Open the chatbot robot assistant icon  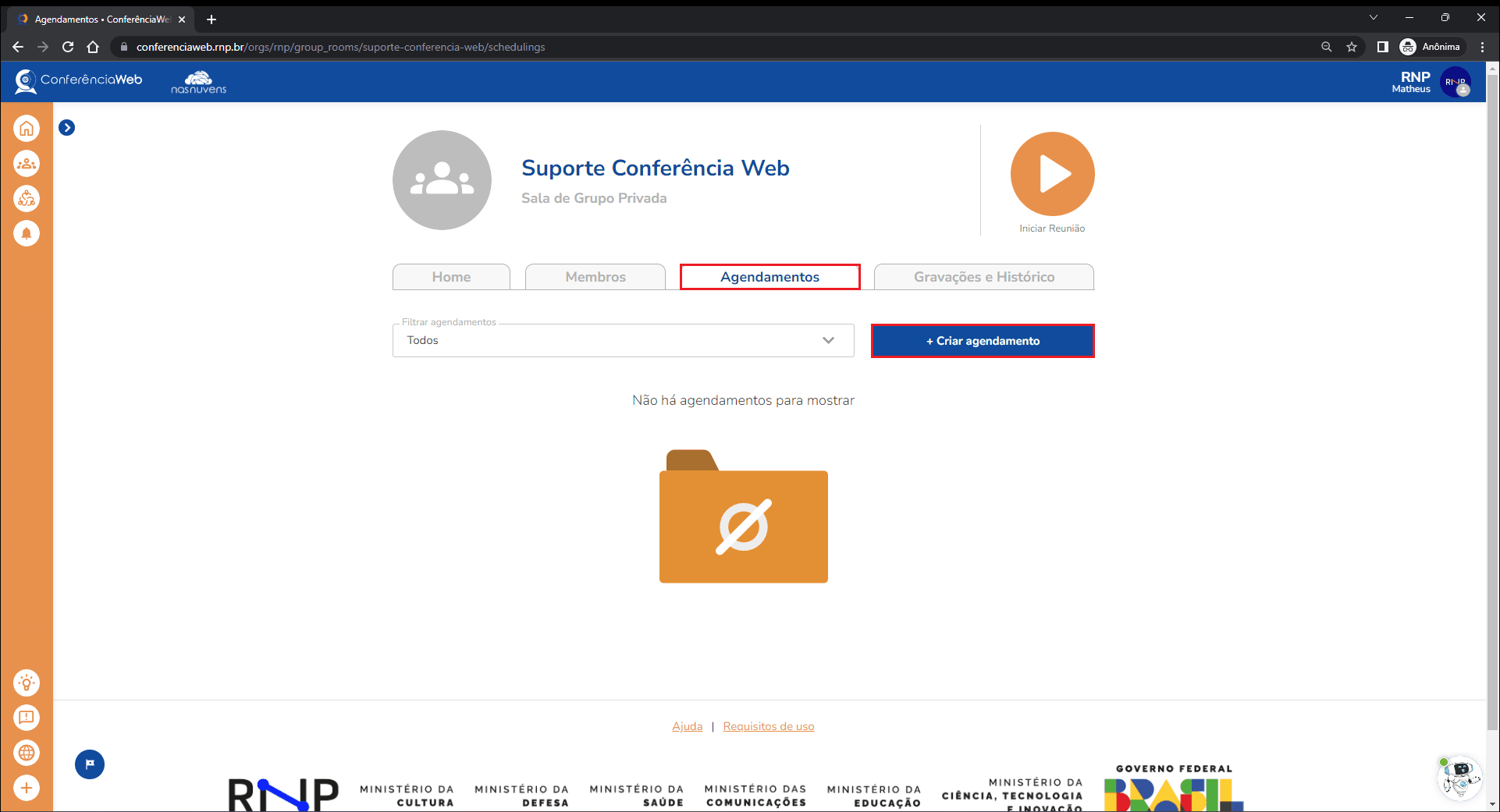coord(1458,778)
